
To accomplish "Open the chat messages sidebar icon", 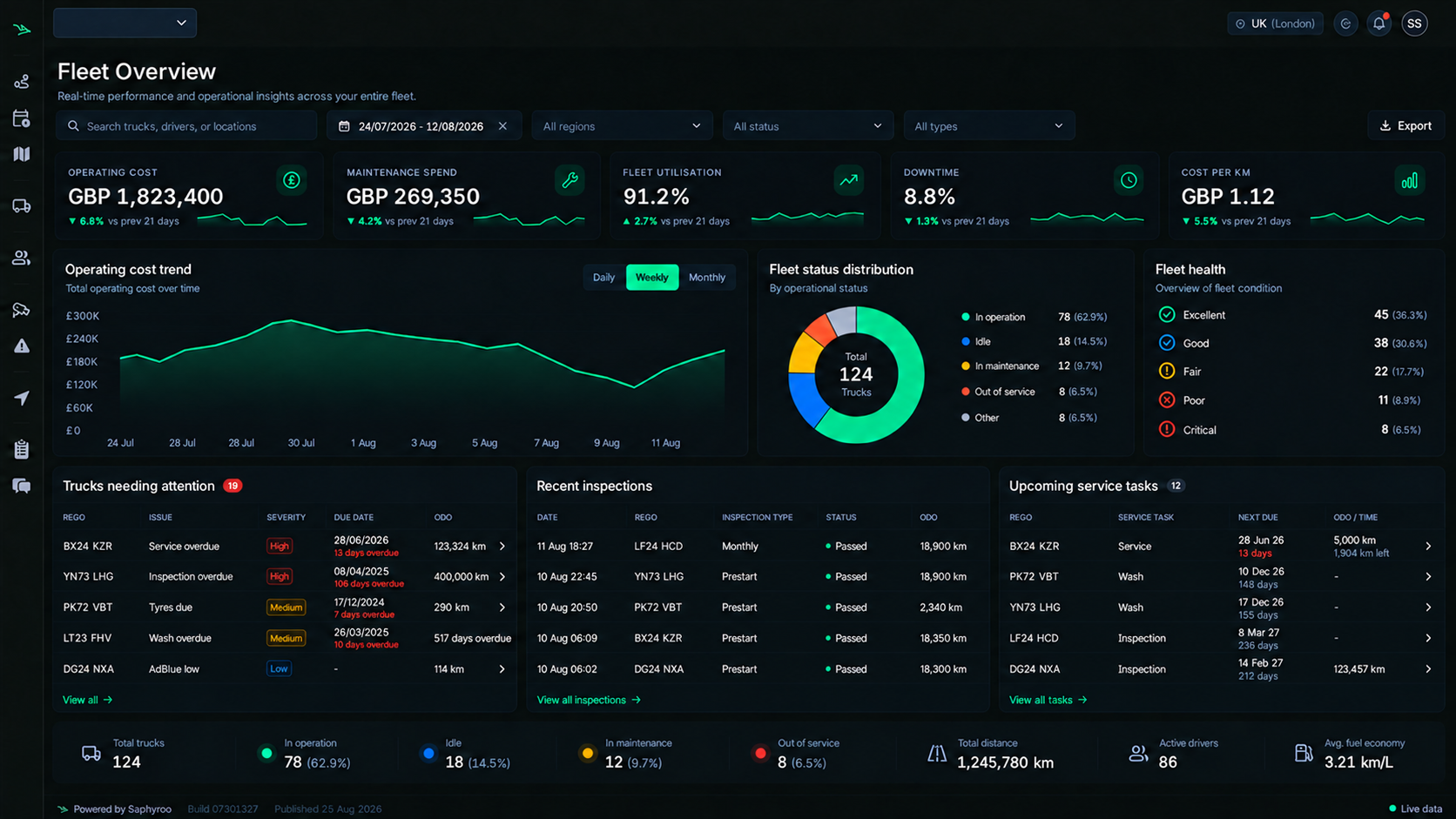I will pos(22,486).
